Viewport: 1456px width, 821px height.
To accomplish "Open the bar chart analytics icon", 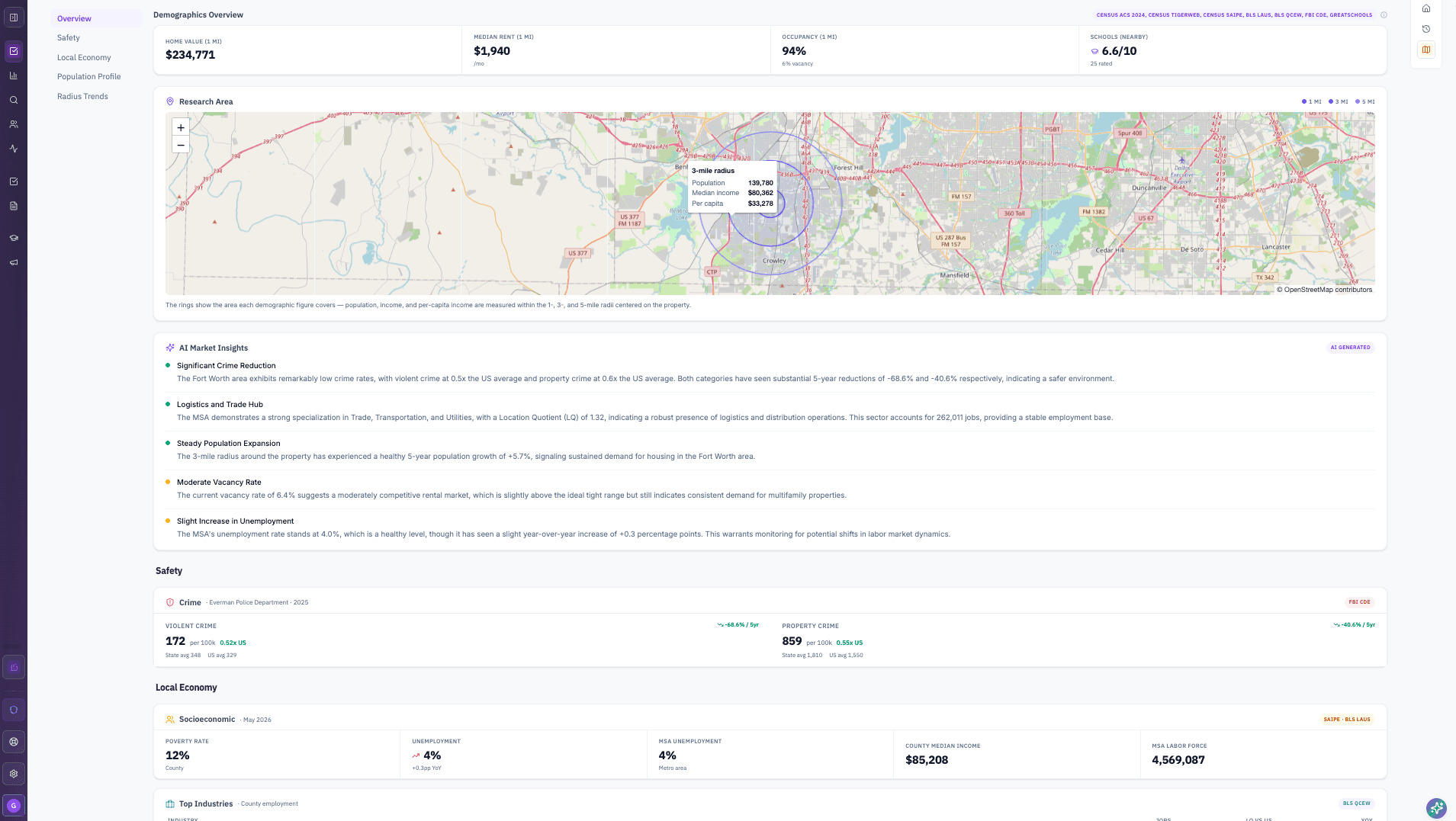I will click(x=14, y=75).
